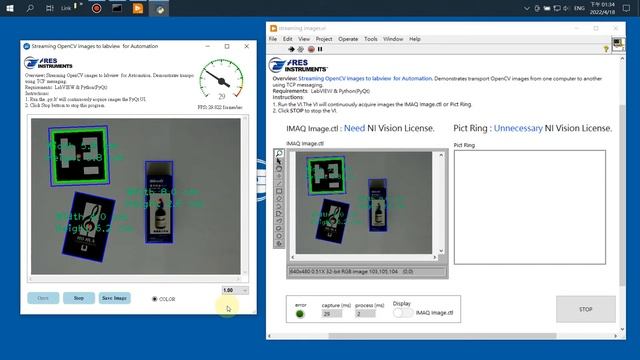The width and height of the screenshot is (640, 360).
Task: Click LabVIEW window vertical scrollbar thumb
Action: (622, 195)
